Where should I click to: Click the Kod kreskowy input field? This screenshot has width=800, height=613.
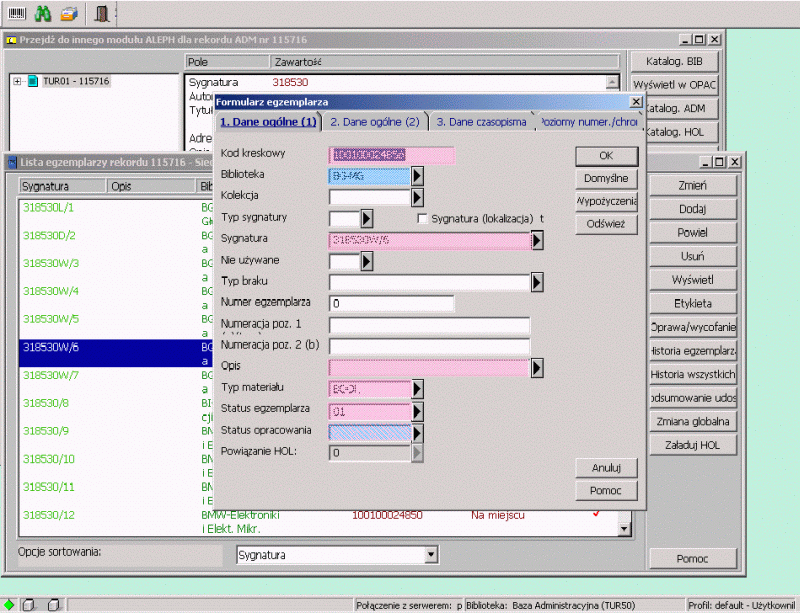click(391, 155)
